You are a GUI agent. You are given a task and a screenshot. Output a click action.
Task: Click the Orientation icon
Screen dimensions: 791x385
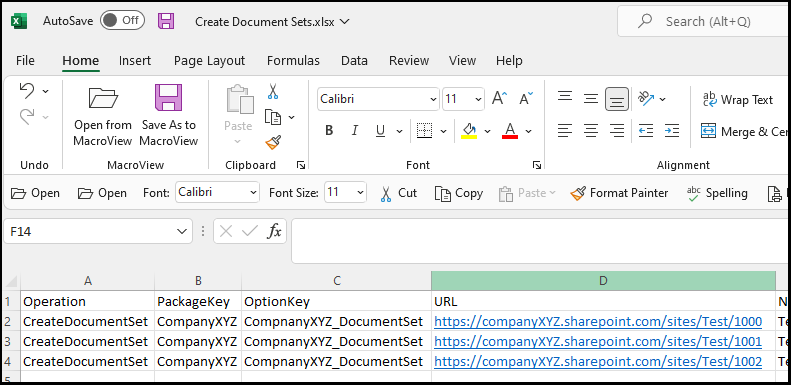(x=646, y=98)
